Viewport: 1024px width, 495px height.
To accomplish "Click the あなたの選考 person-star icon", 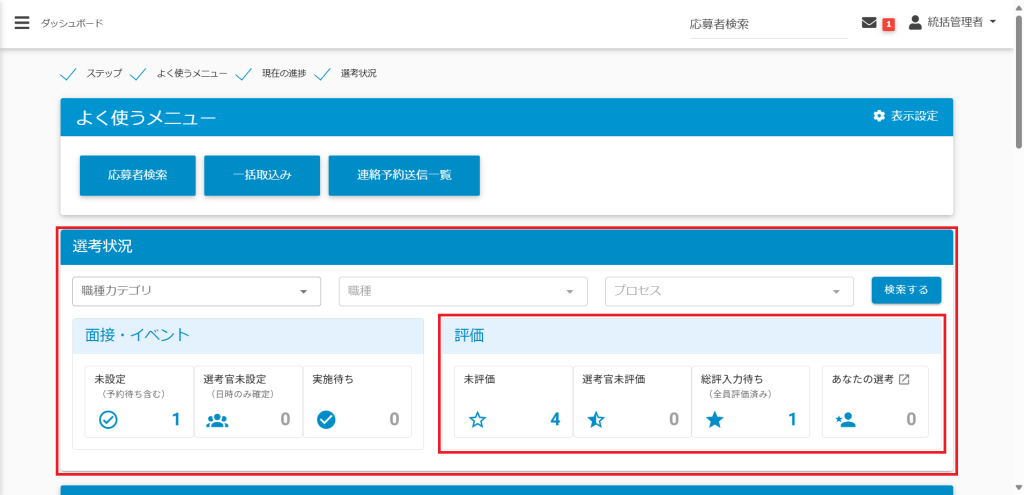I will 845,420.
